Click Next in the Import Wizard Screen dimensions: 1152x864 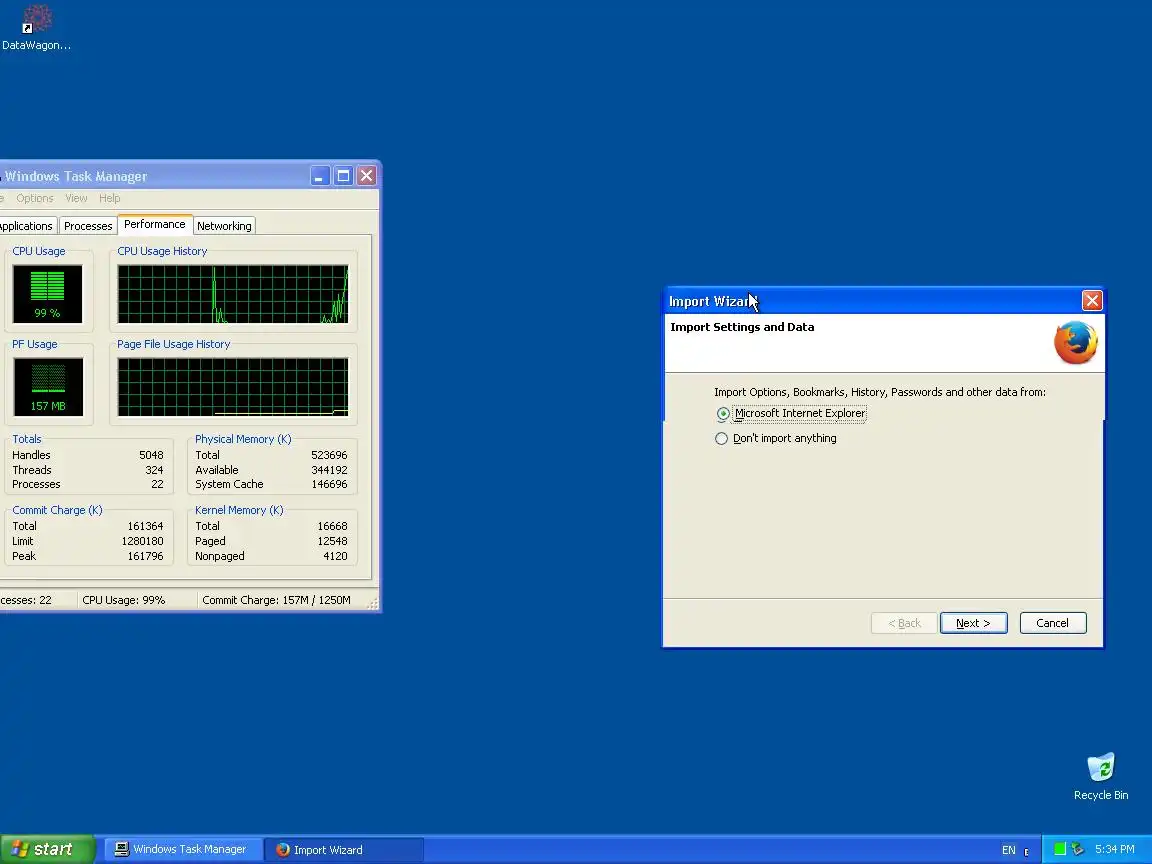tap(973, 623)
